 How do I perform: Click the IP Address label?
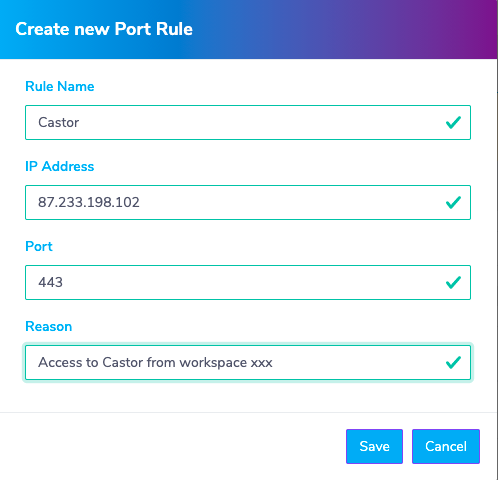60,166
